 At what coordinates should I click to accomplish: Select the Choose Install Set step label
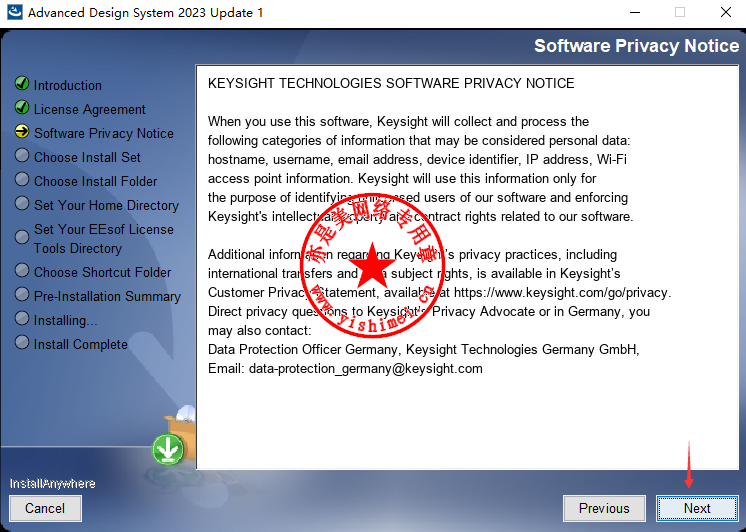(x=87, y=157)
